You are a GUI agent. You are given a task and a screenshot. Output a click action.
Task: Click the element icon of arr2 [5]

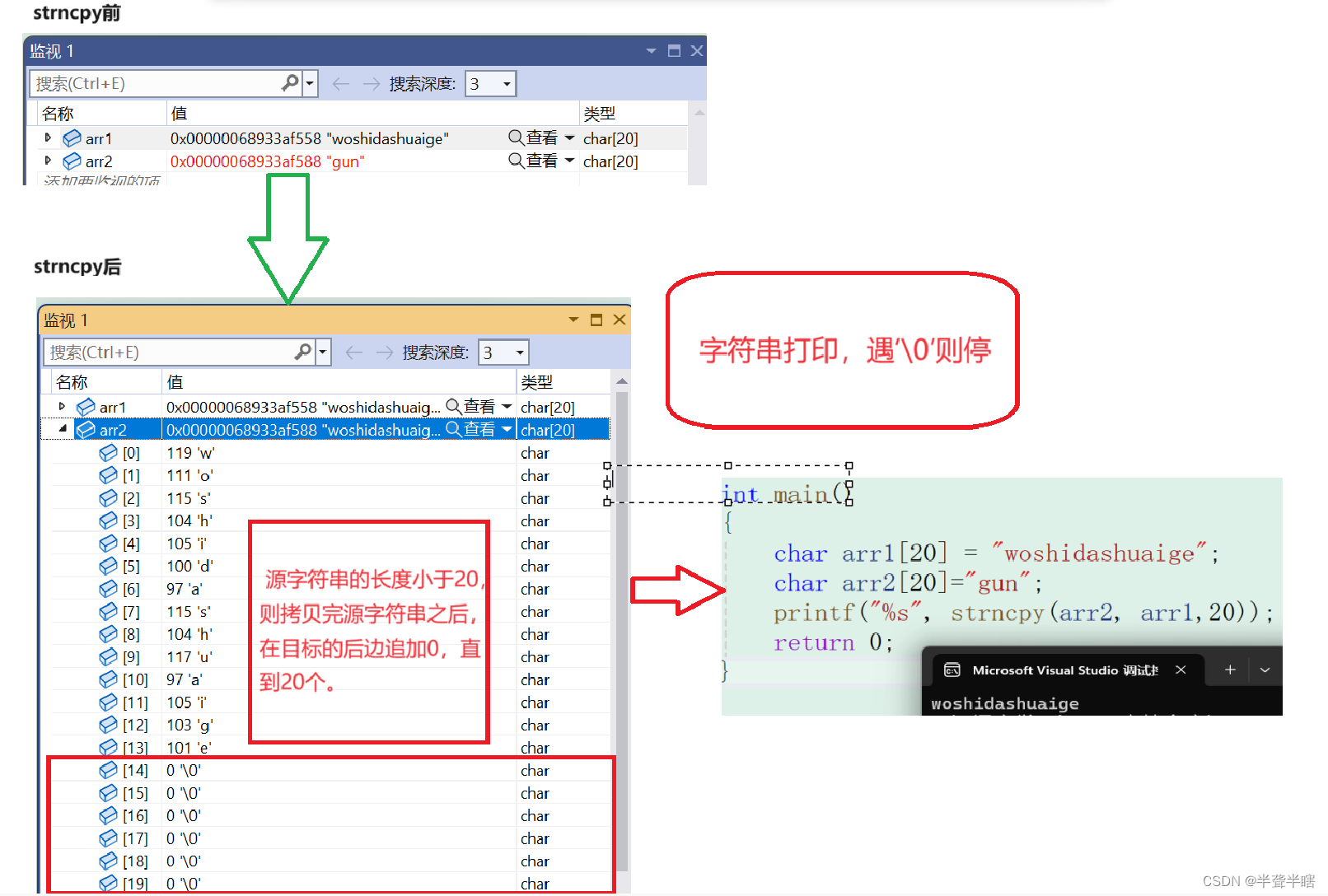click(108, 566)
